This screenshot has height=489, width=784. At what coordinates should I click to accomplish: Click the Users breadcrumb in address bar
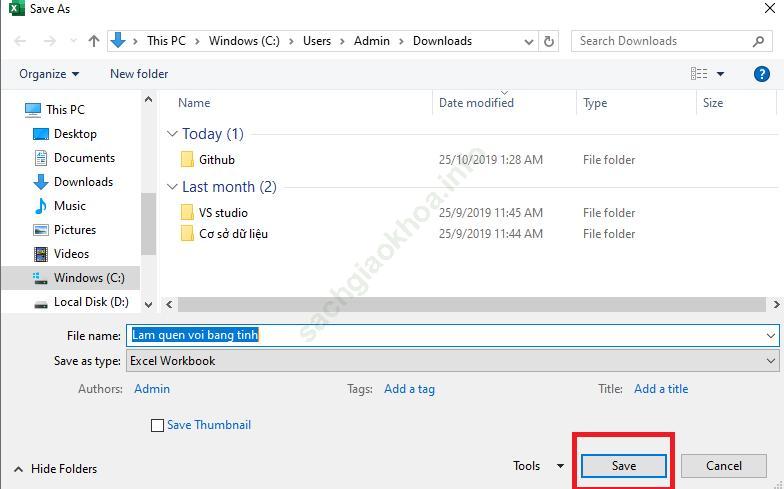point(316,41)
